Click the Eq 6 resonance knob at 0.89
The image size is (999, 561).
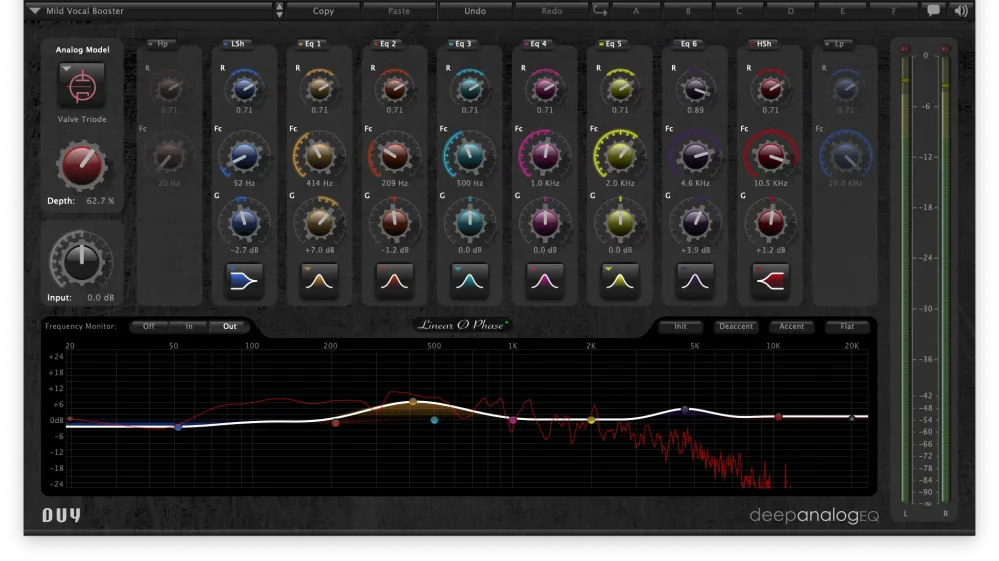(695, 89)
